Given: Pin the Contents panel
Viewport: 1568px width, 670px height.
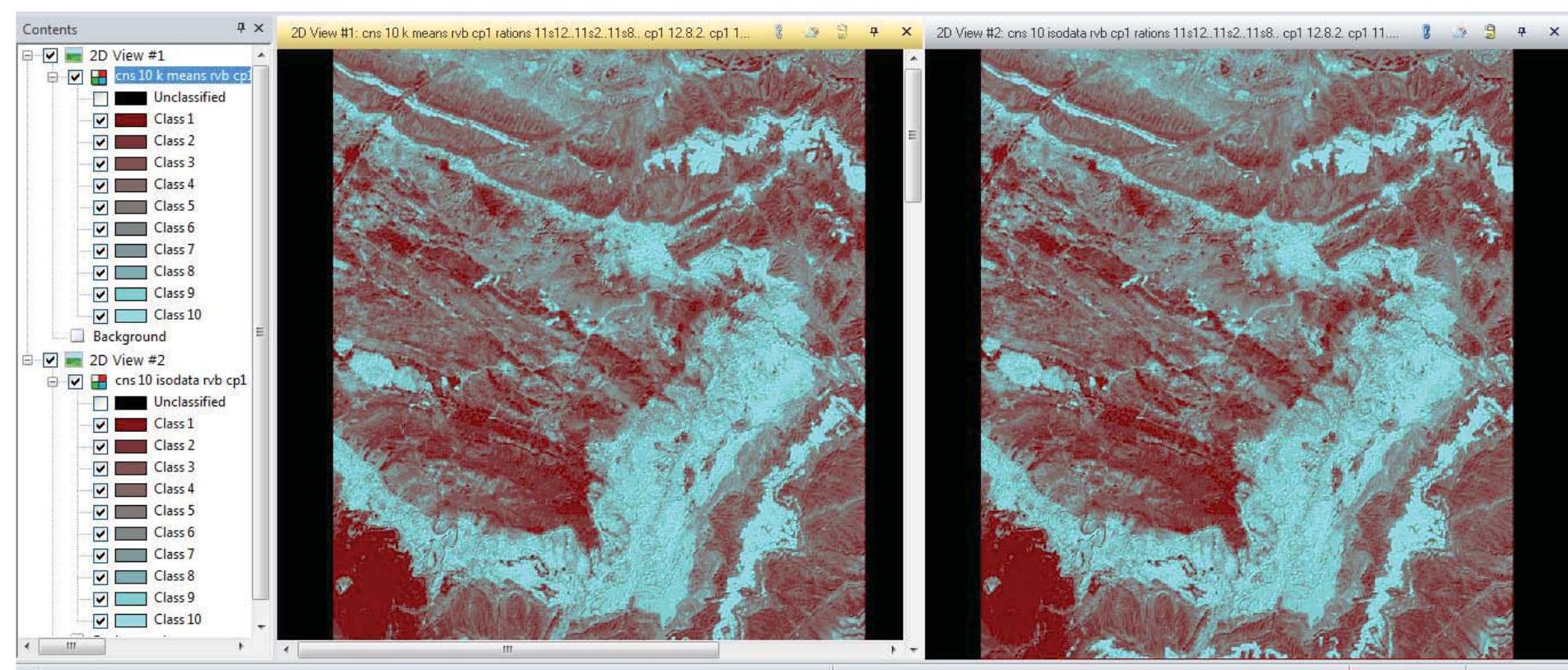Looking at the screenshot, I should coord(240,28).
